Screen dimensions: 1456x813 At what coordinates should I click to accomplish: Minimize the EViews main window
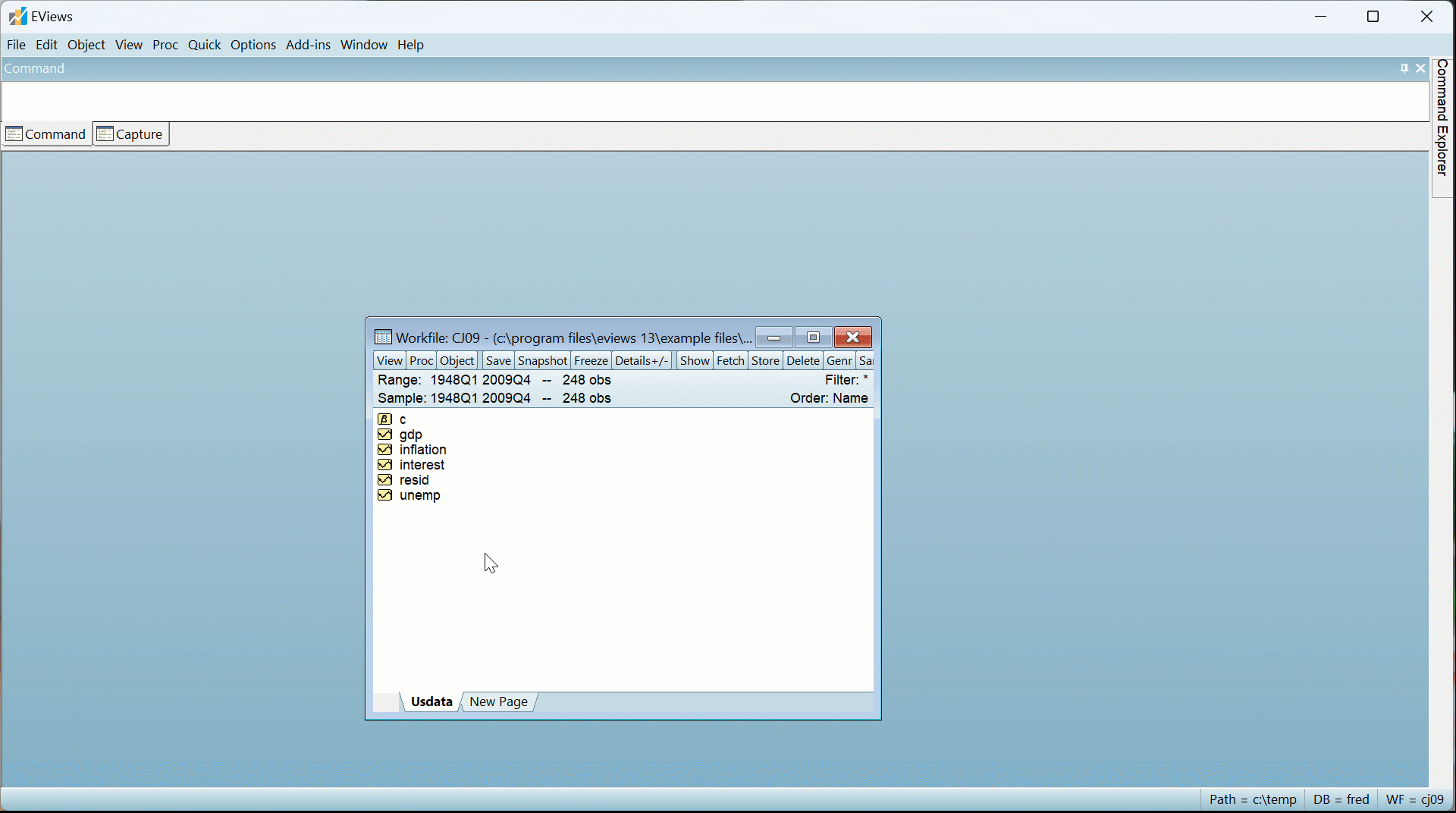pos(1321,17)
